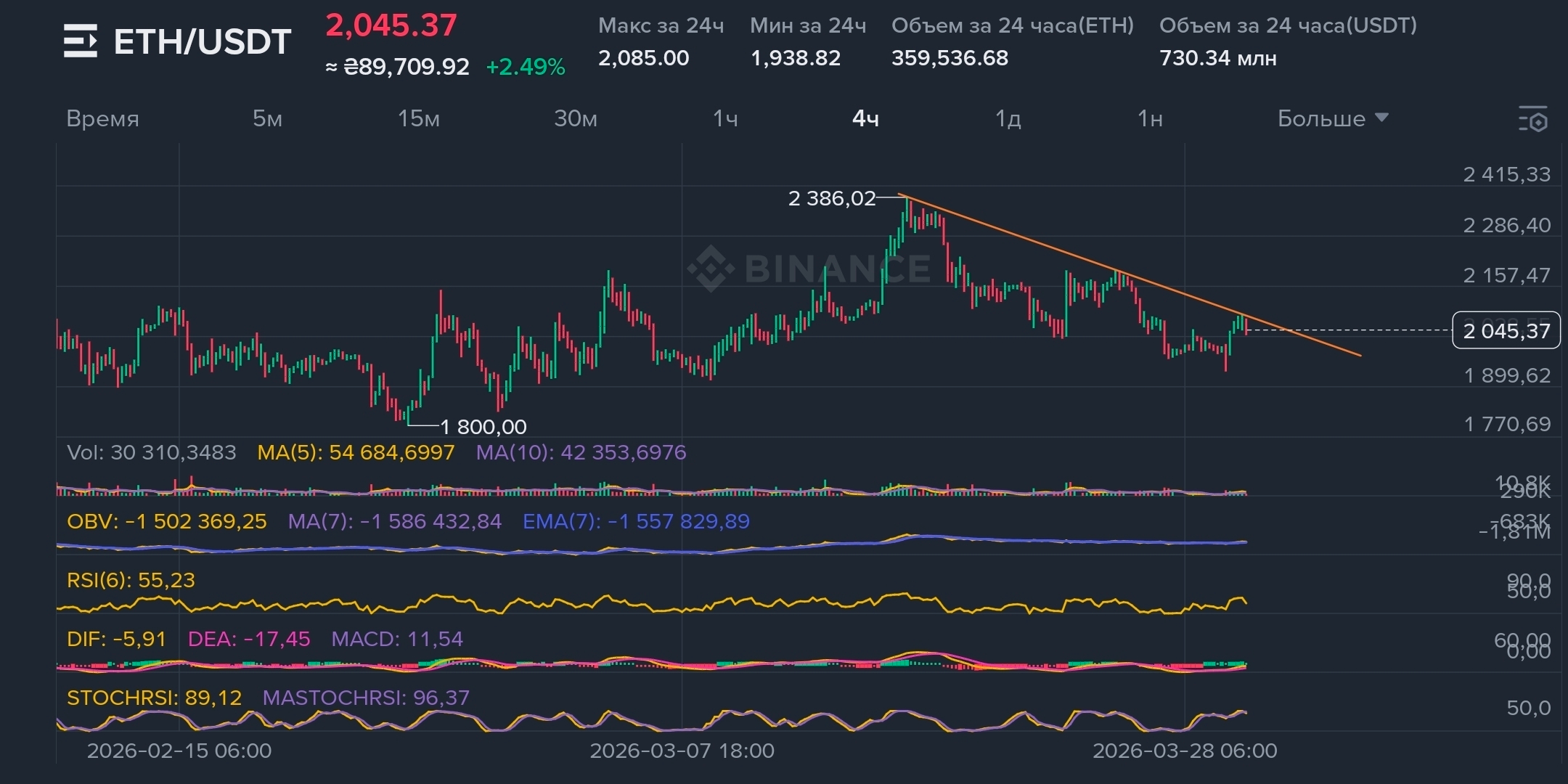Select the 1н weekly interval
Image resolution: width=1568 pixels, height=784 pixels.
pos(1150,118)
